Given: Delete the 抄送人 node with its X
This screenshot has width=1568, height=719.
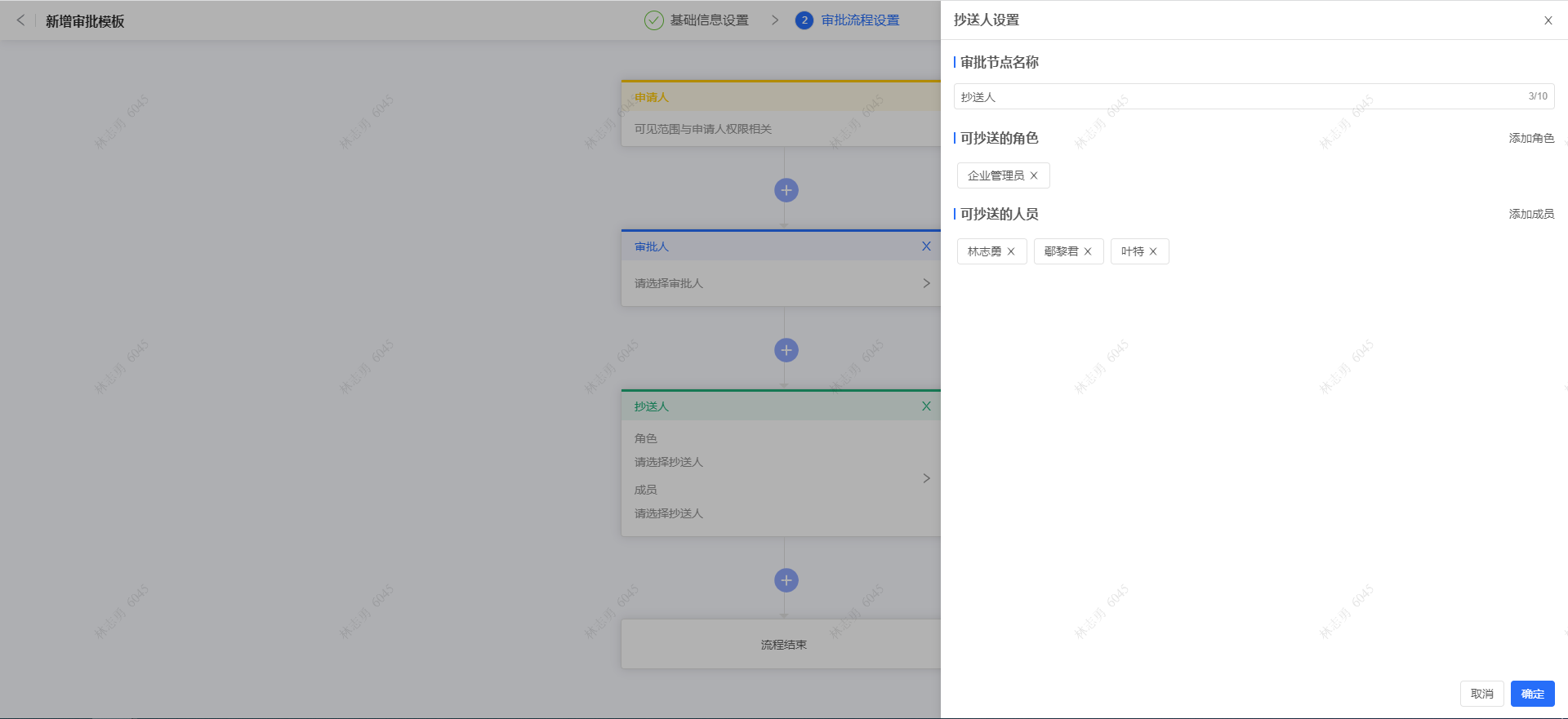Looking at the screenshot, I should pos(926,406).
